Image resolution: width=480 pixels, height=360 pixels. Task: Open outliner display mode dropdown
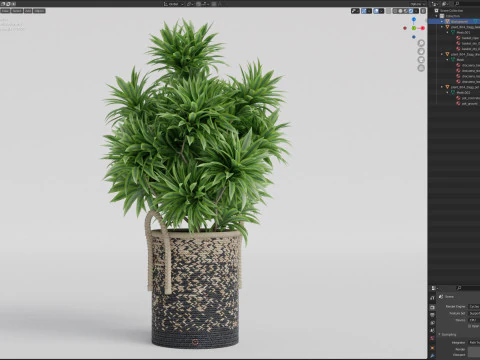pyautogui.click(x=435, y=4)
